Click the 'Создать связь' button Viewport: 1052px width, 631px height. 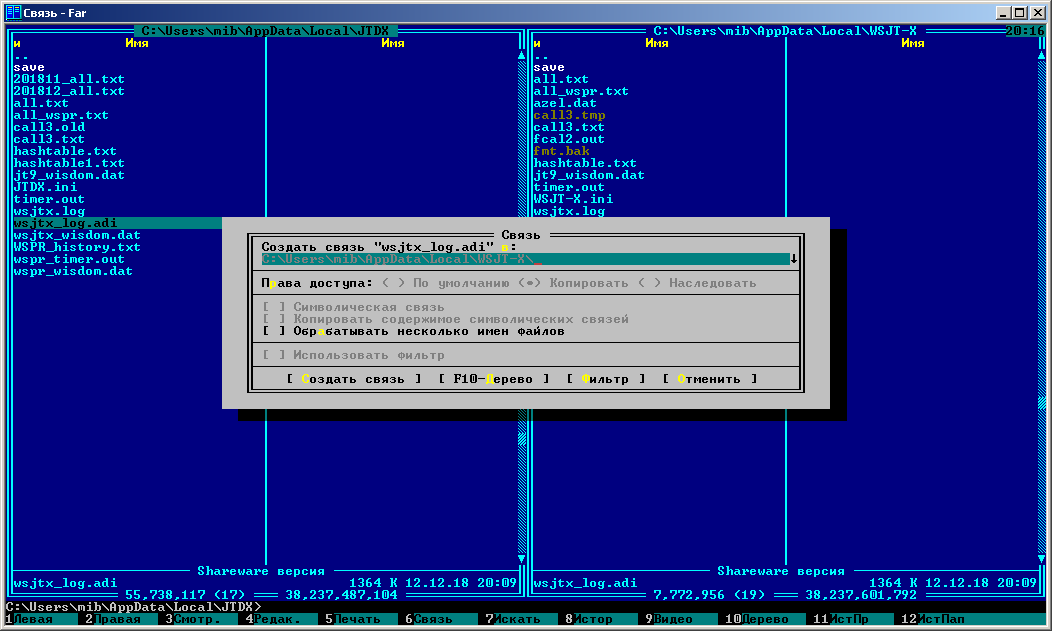pyautogui.click(x=346, y=379)
